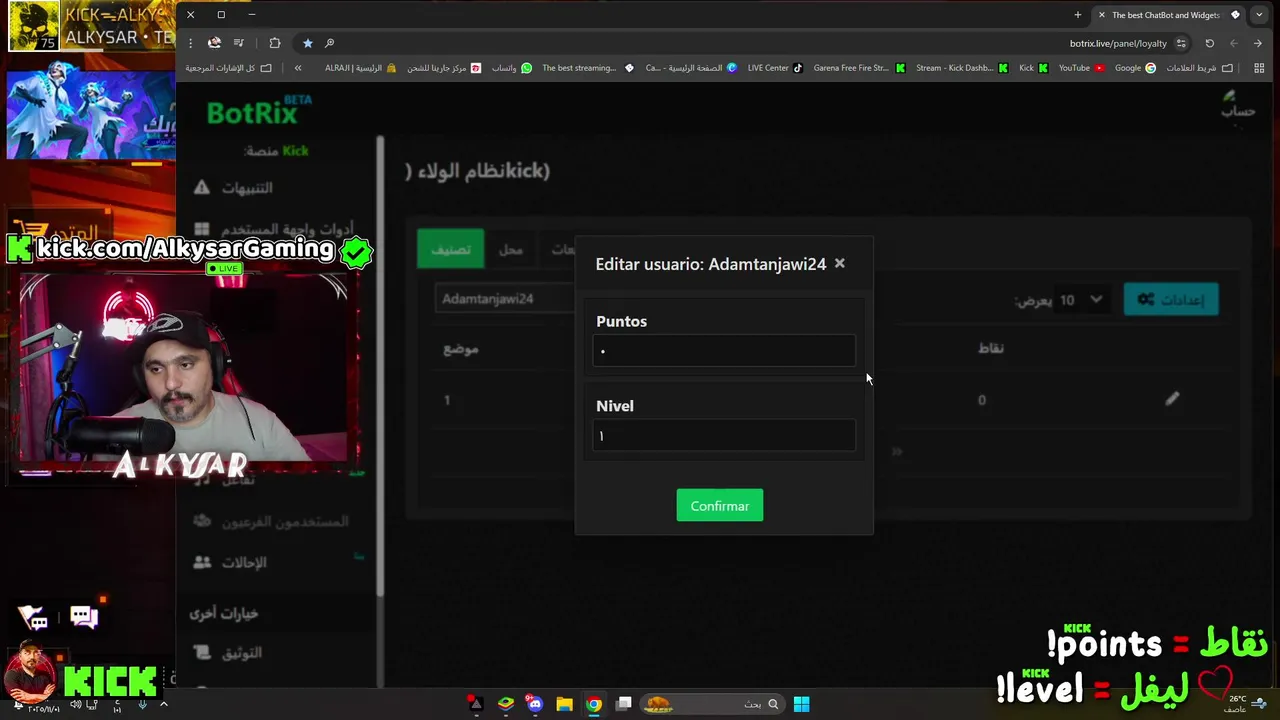Click the Nivel input field

click(724, 436)
